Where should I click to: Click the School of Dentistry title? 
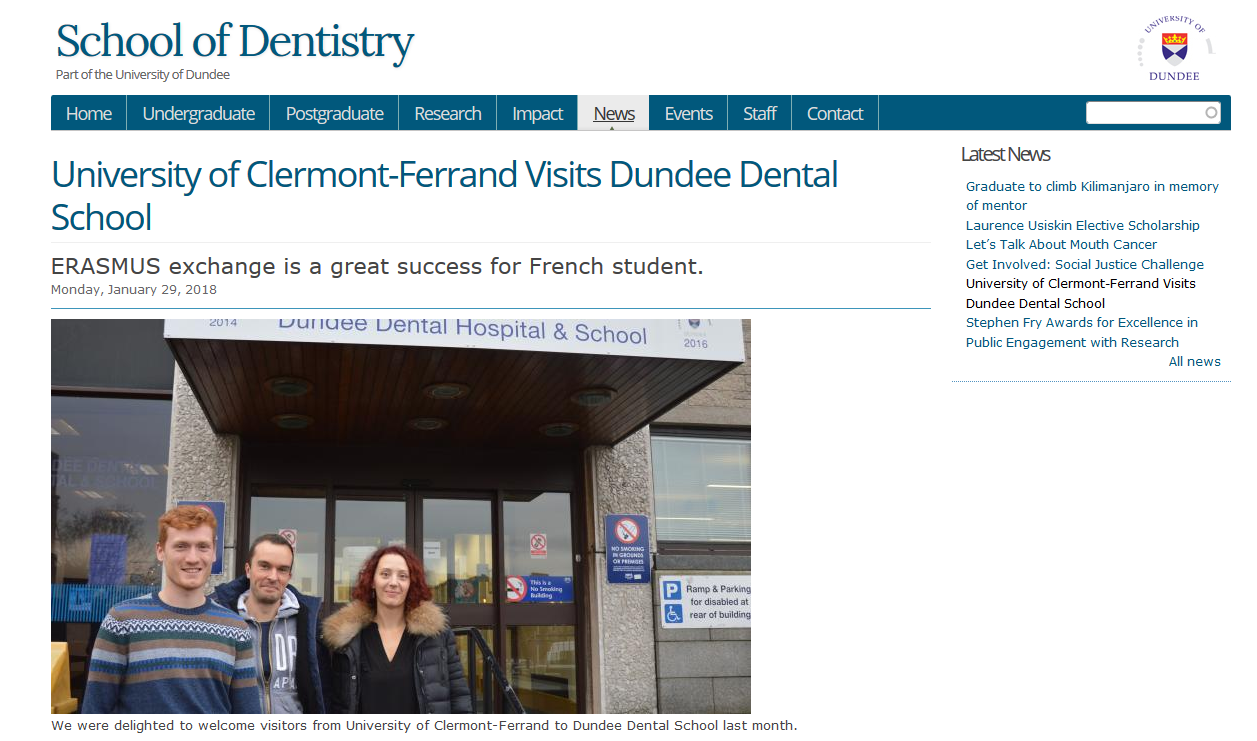(235, 42)
